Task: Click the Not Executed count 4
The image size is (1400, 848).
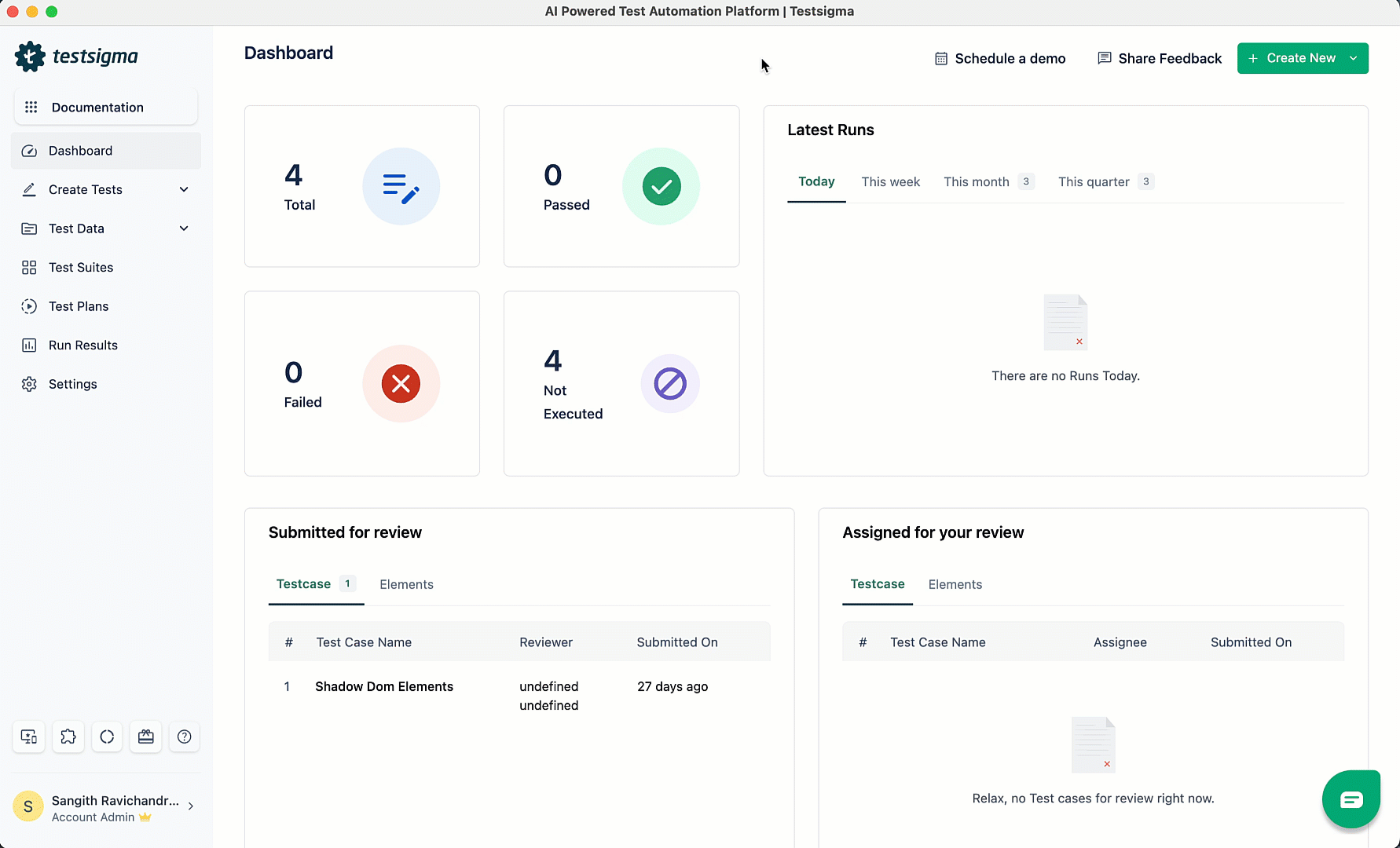Action: click(x=553, y=361)
